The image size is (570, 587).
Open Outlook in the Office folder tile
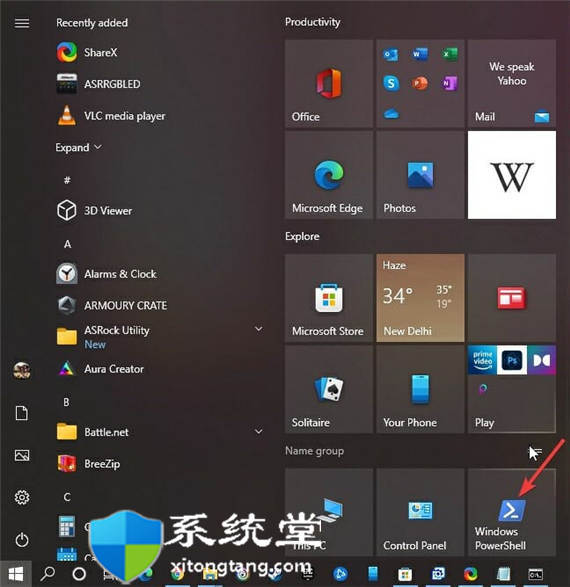tap(391, 55)
